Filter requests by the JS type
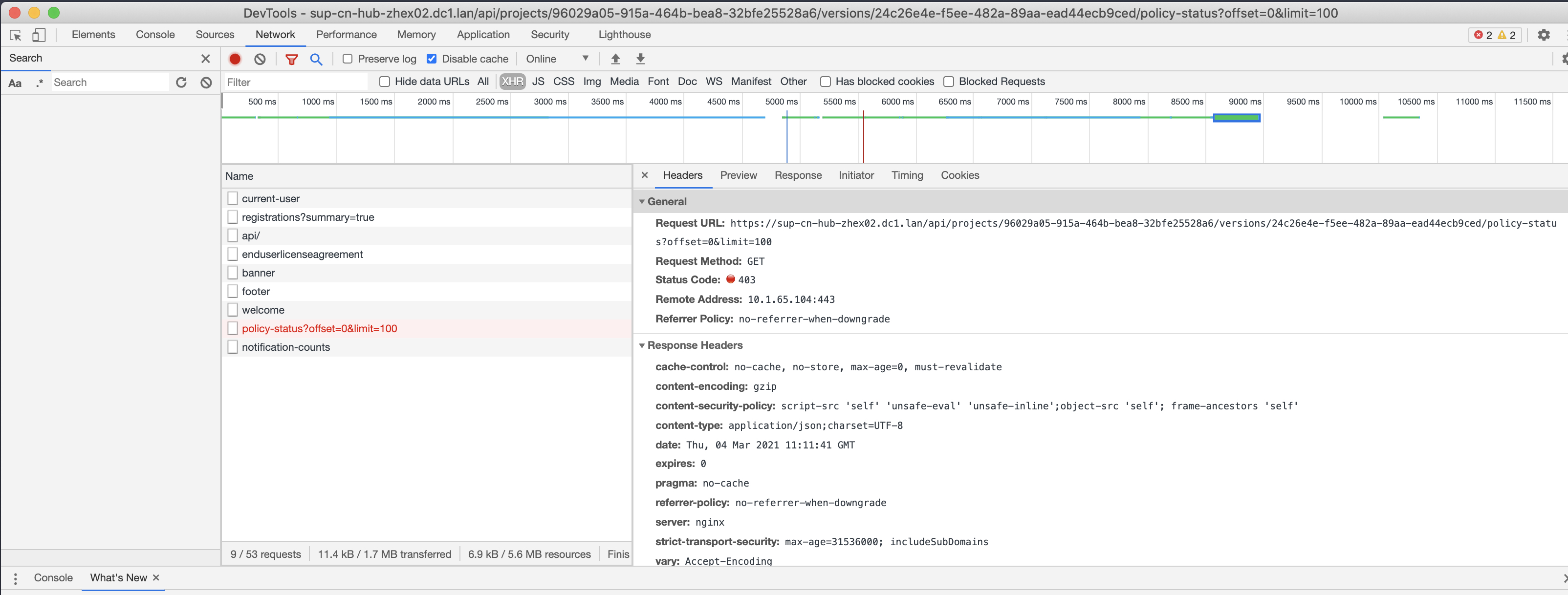The width and height of the screenshot is (1568, 595). point(538,82)
